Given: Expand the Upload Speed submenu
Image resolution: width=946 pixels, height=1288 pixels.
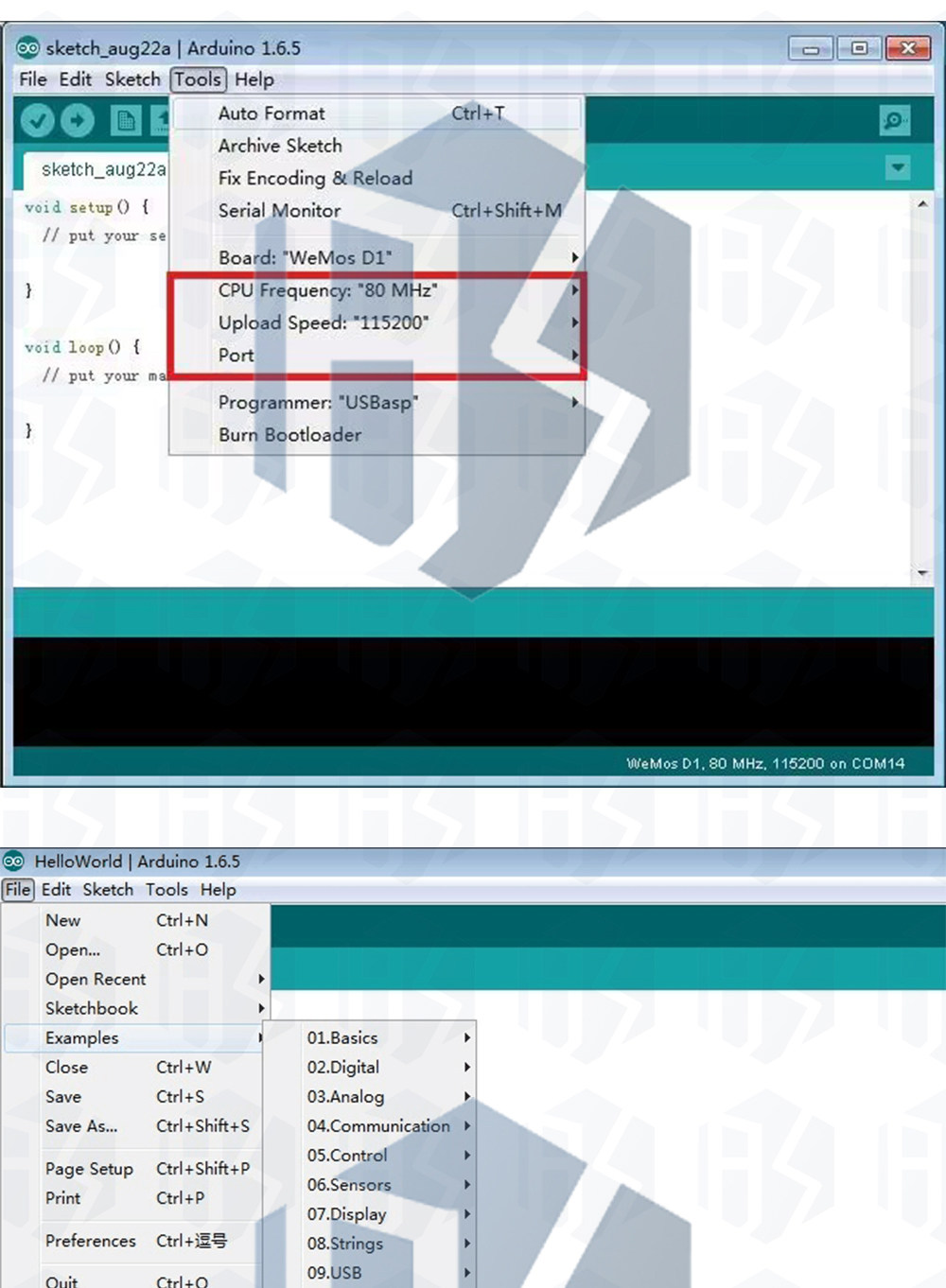Looking at the screenshot, I should tap(377, 322).
